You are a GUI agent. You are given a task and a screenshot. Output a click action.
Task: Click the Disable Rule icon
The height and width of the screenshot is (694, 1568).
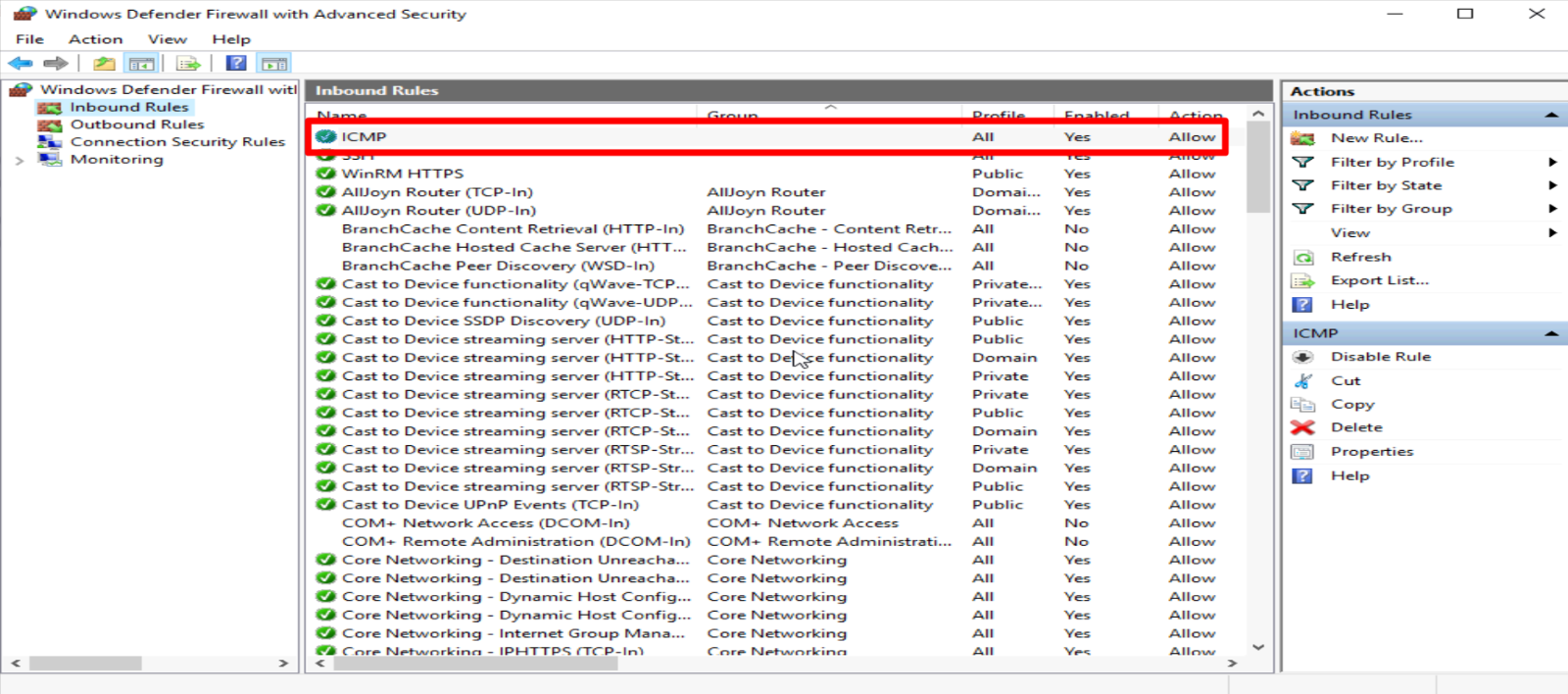pyautogui.click(x=1303, y=357)
